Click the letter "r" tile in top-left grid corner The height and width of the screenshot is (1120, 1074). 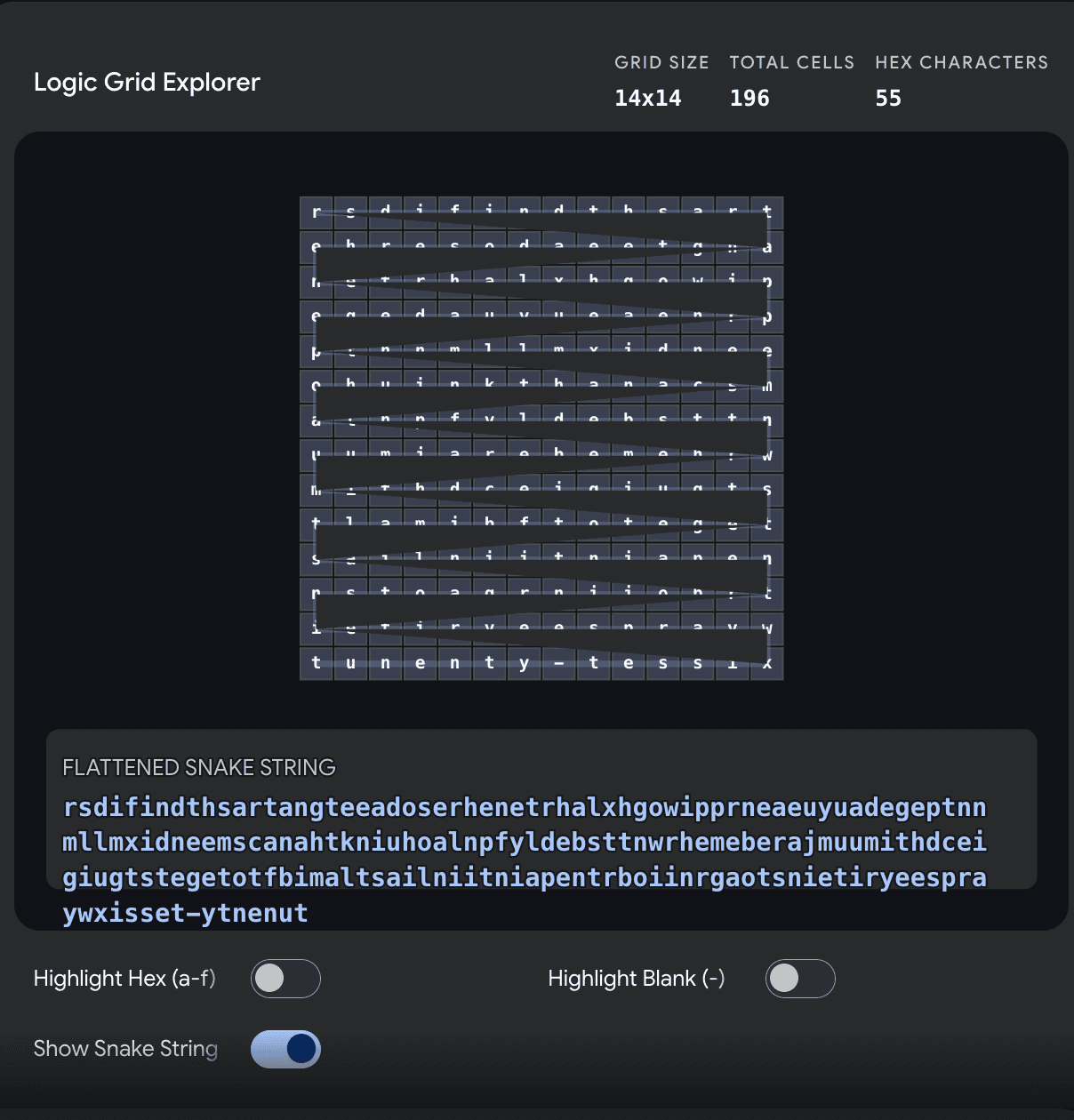[317, 212]
